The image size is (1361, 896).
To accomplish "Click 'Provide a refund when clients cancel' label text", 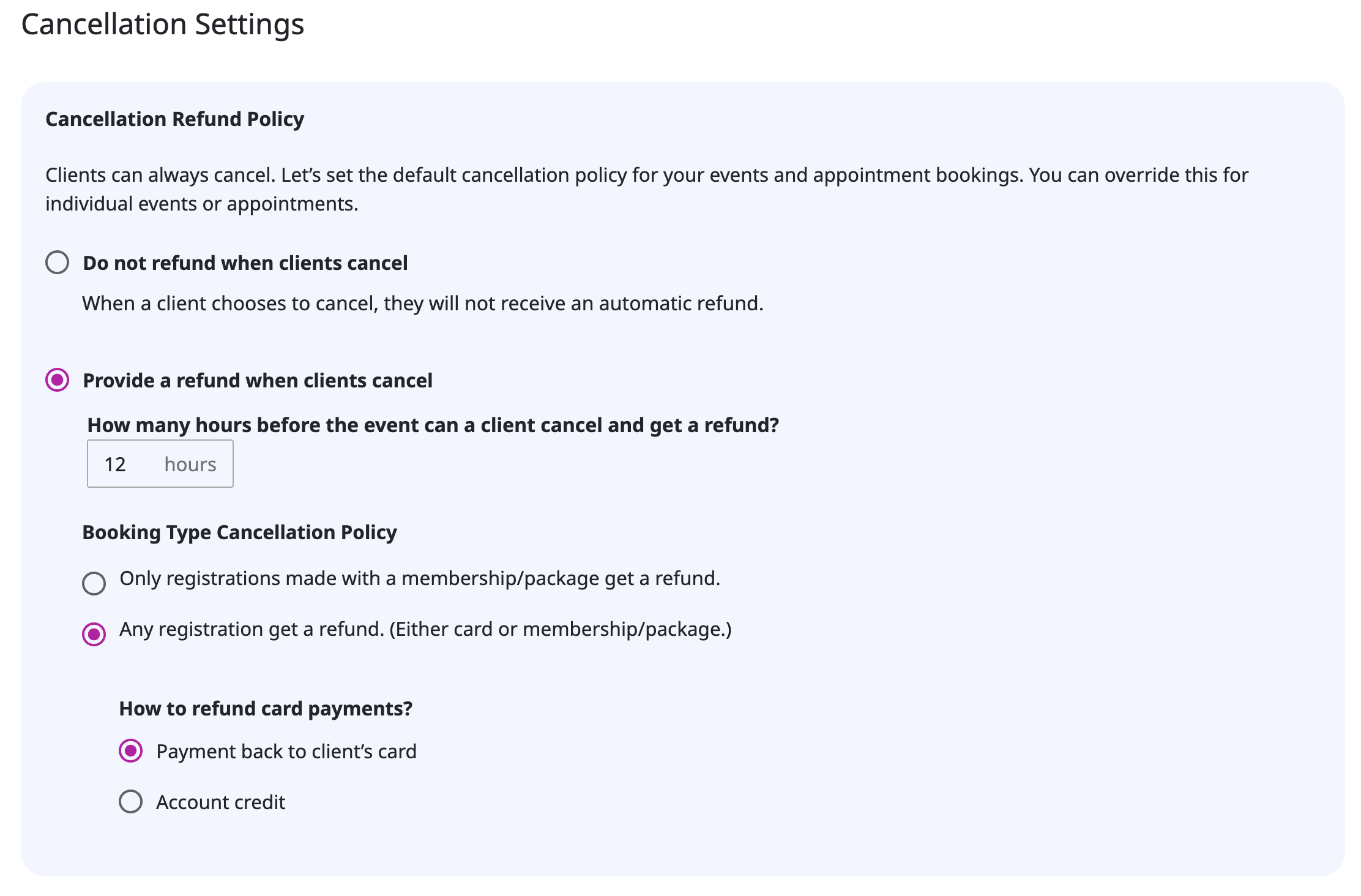I will pos(257,381).
